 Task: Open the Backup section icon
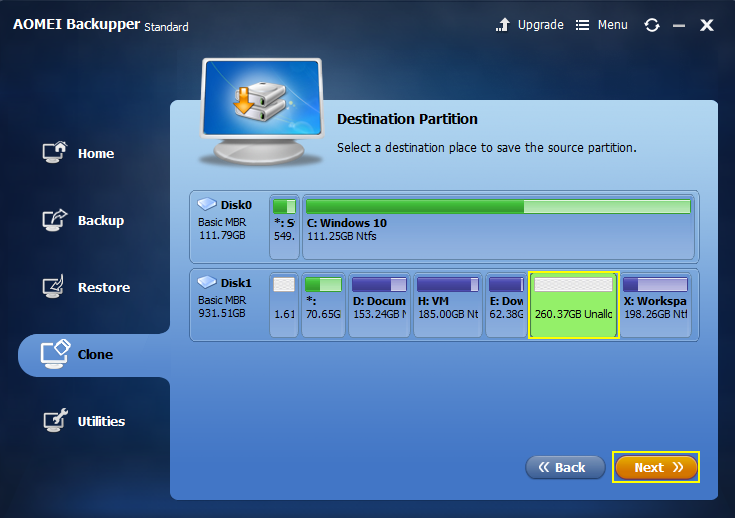[x=54, y=219]
